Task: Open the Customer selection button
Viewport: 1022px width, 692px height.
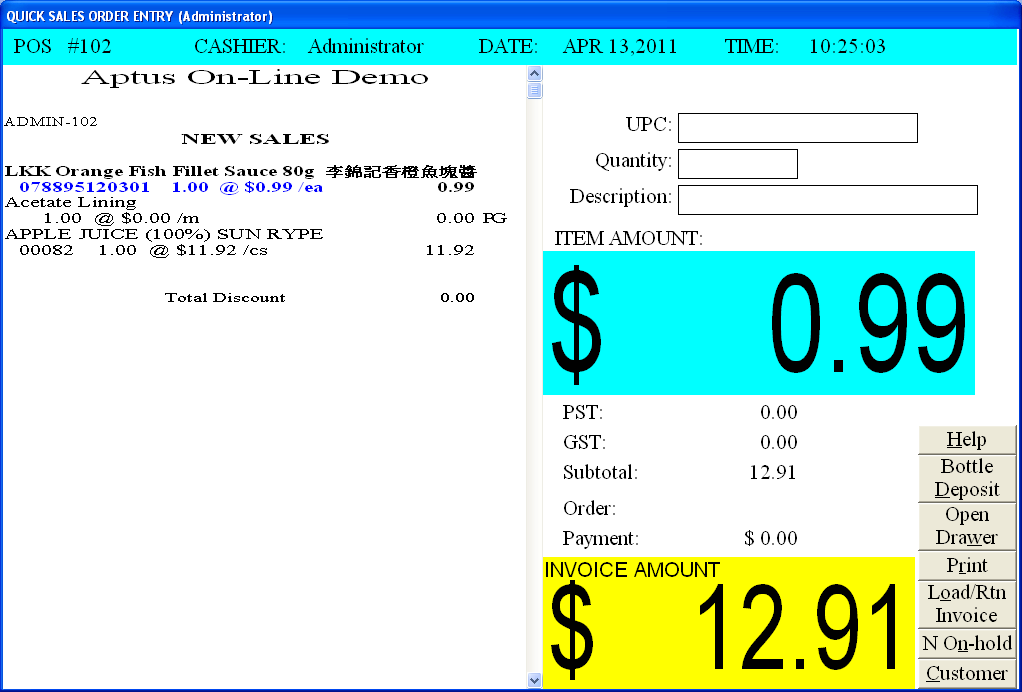Action: tap(966, 674)
